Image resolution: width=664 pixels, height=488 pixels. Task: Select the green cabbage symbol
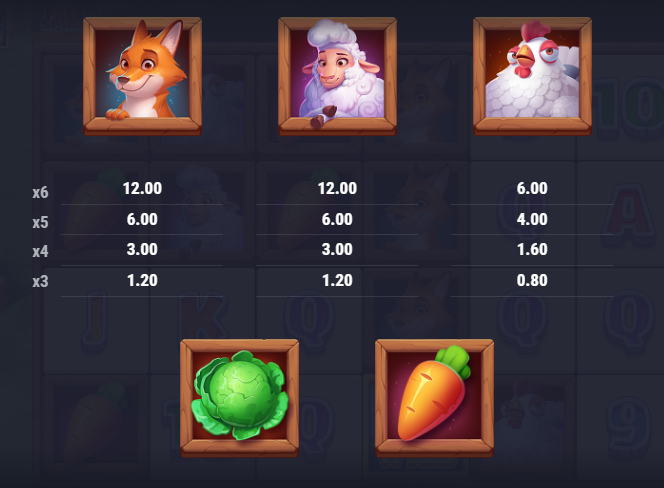[240, 398]
